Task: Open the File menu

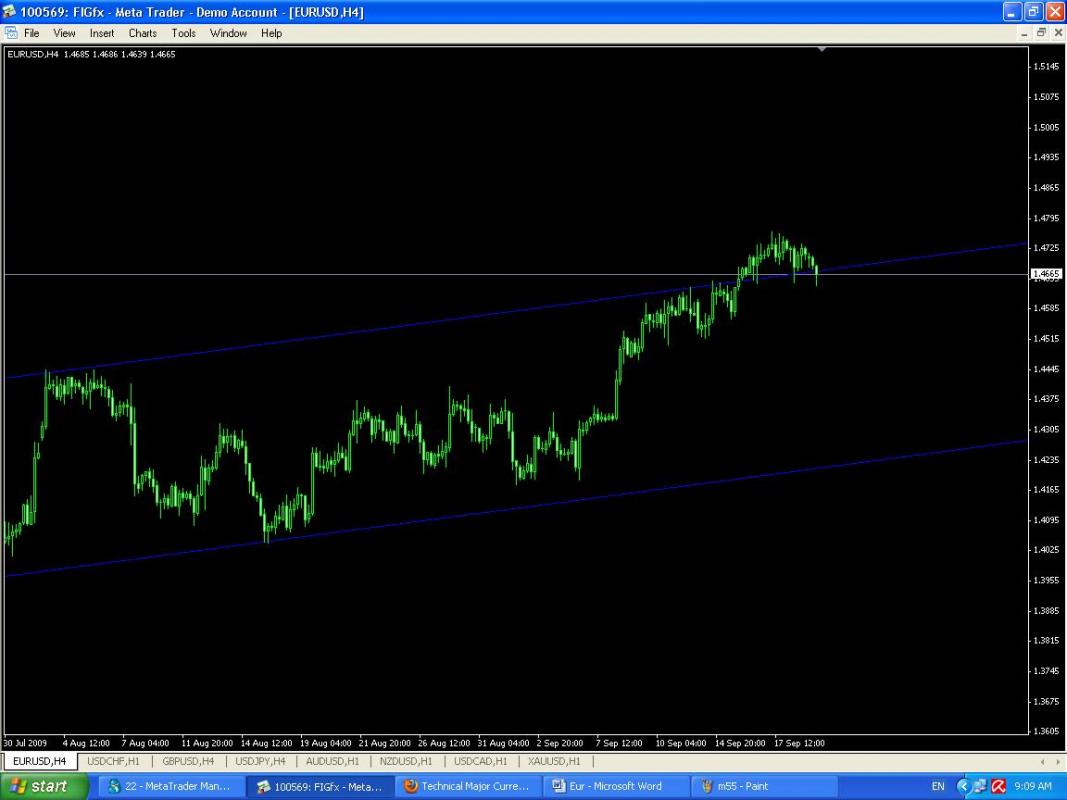Action: pyautogui.click(x=31, y=33)
